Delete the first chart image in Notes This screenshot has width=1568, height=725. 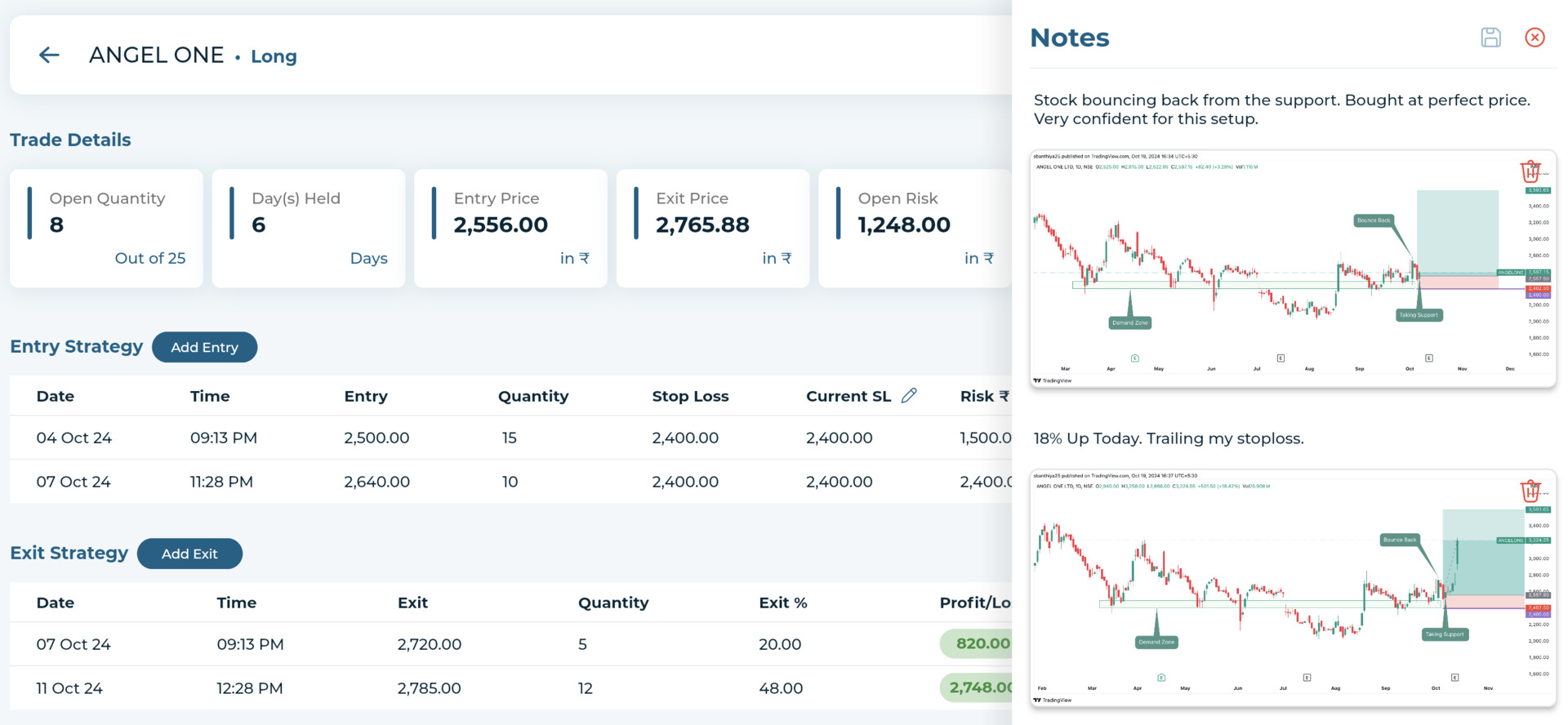[x=1530, y=171]
